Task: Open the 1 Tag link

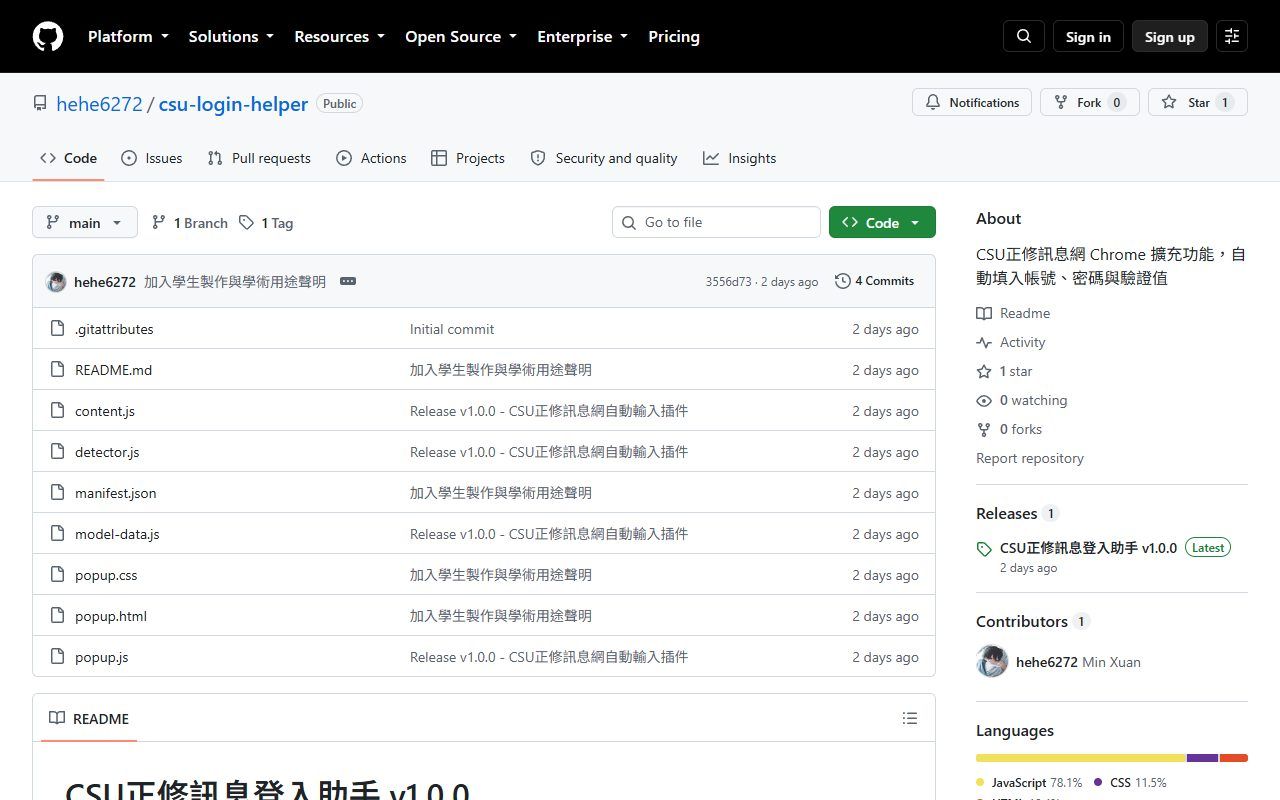Action: click(266, 223)
